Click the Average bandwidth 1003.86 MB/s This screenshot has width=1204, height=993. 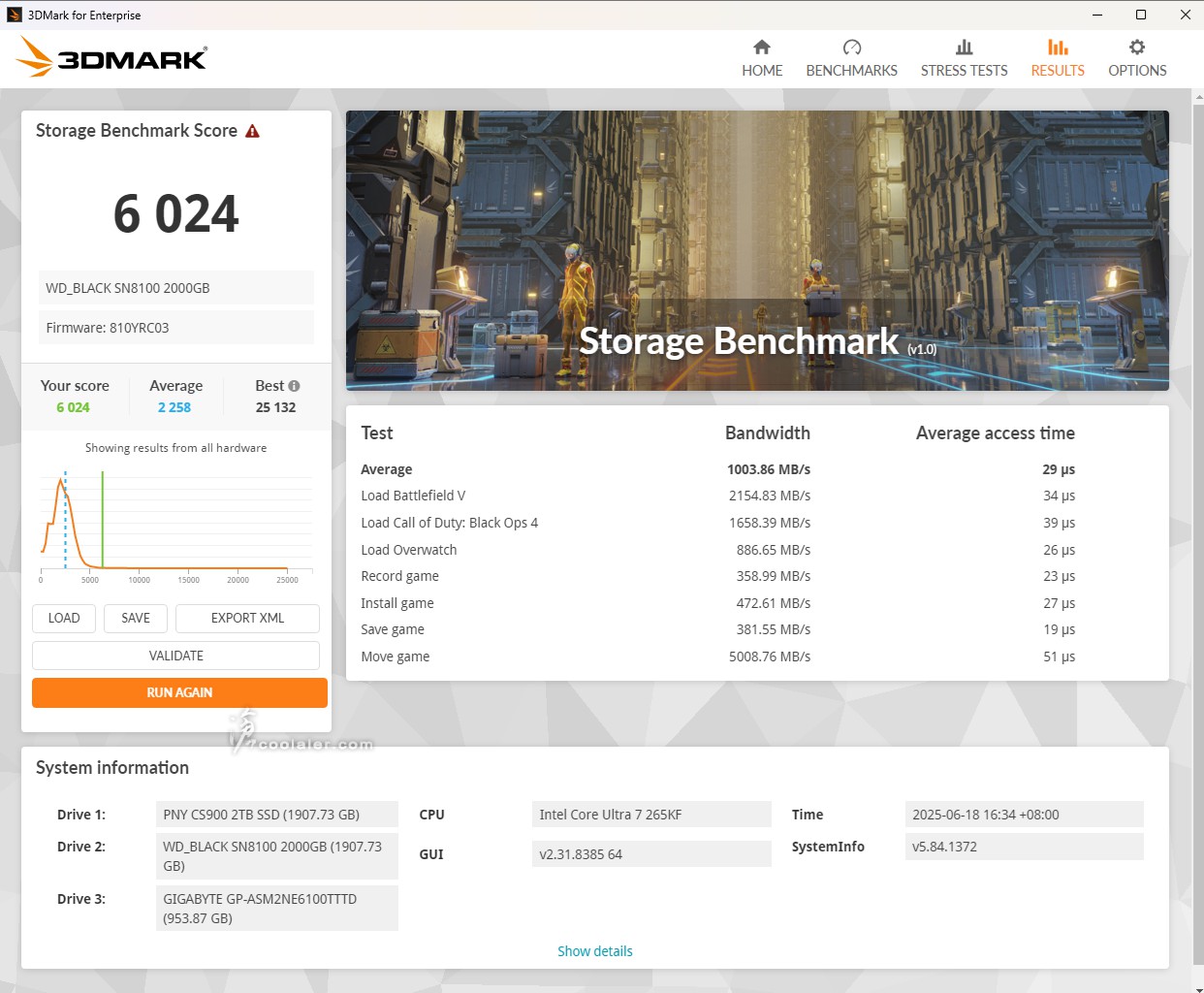(x=769, y=469)
